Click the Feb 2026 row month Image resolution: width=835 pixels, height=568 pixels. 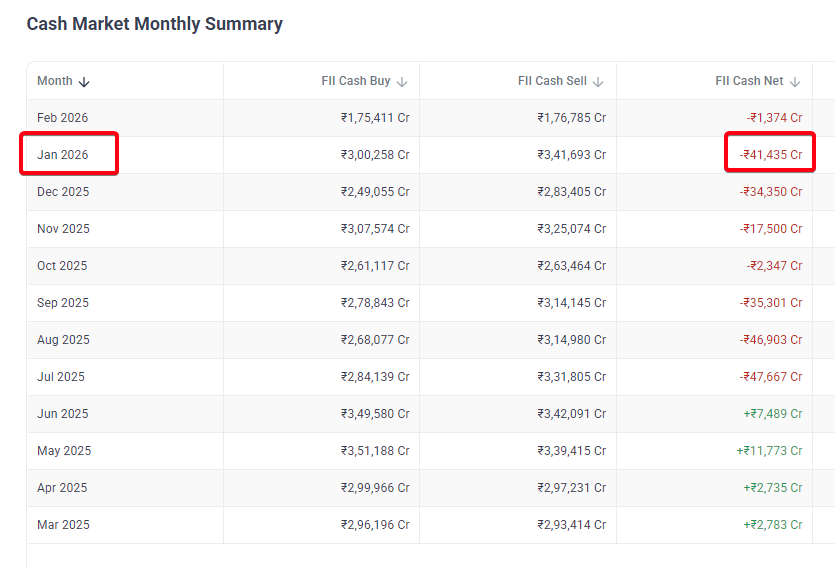click(63, 118)
